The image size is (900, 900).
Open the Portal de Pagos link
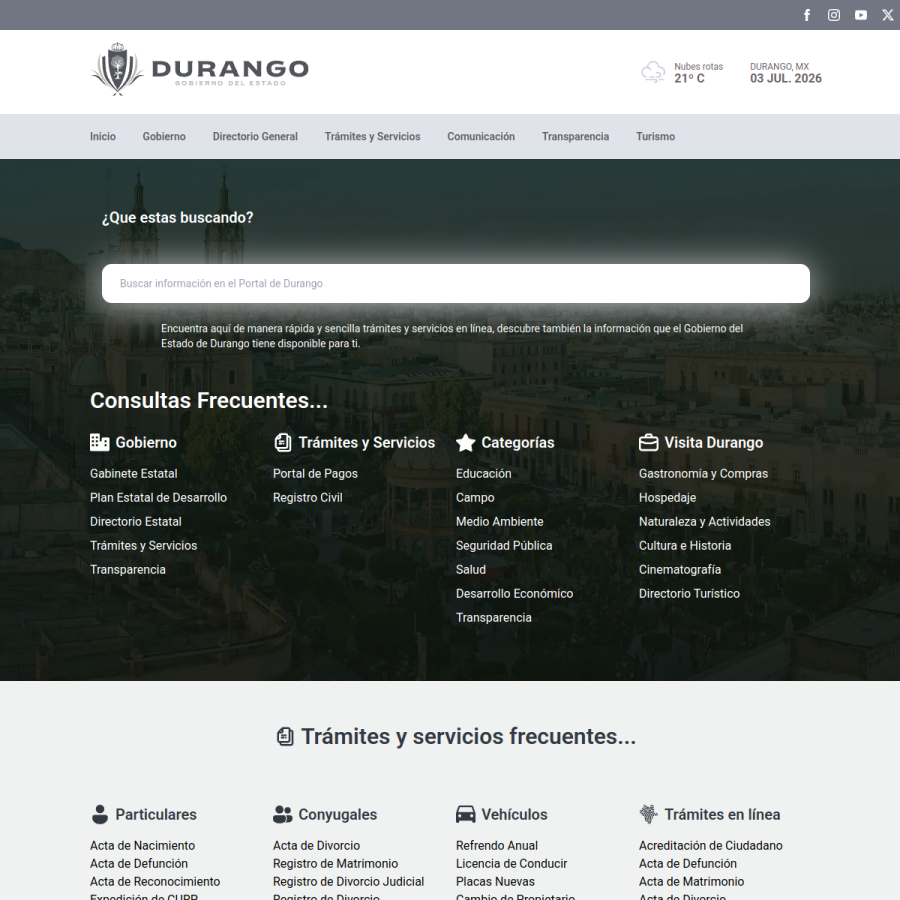(x=315, y=474)
